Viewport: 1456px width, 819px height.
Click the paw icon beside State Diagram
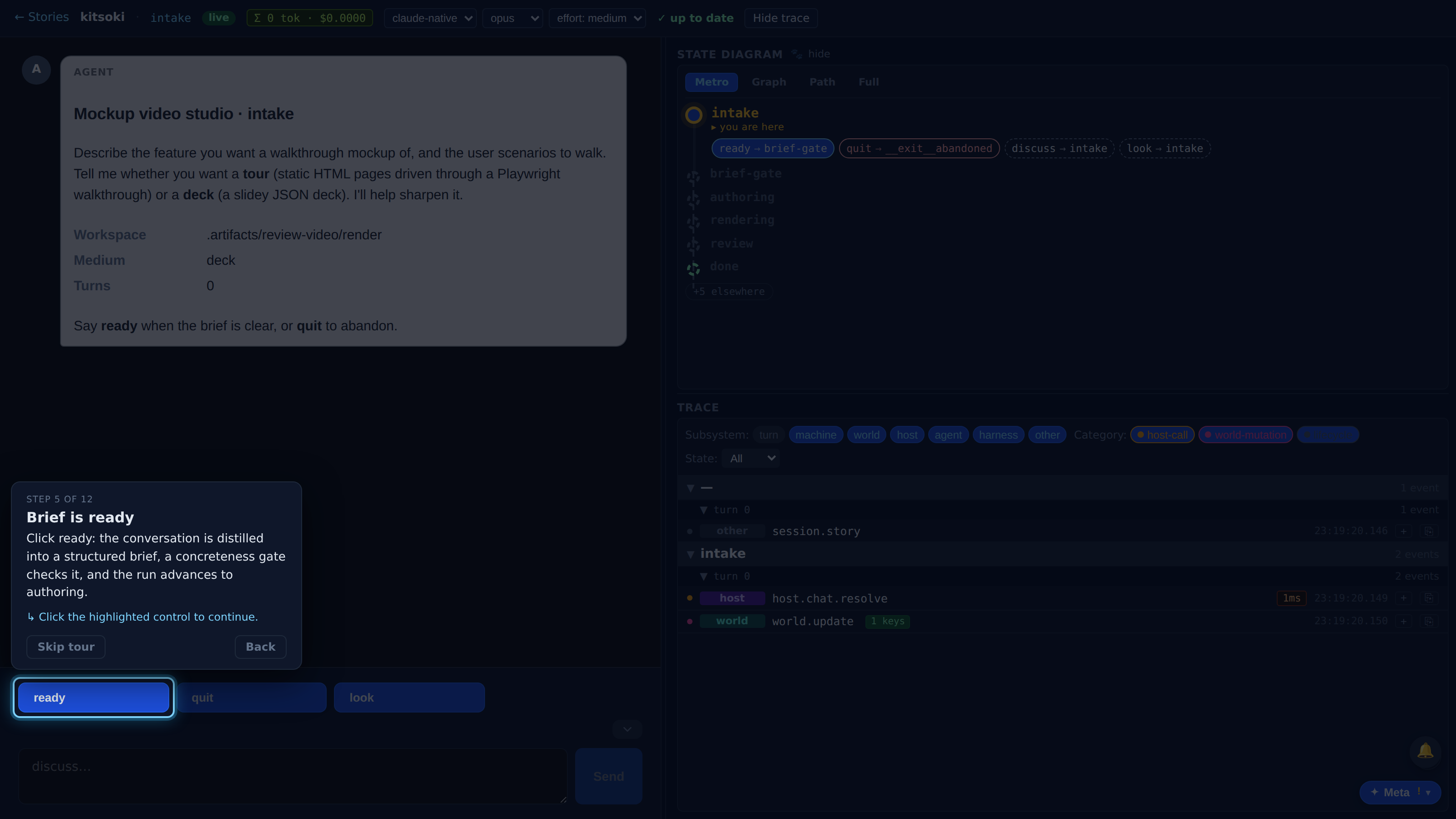(x=796, y=54)
